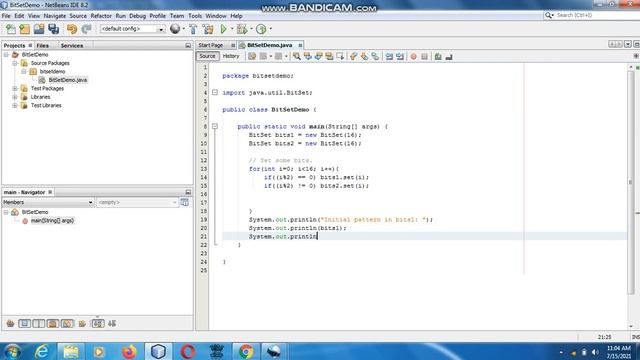
Task: Click the Comment lines icon
Action: pyautogui.click(x=438, y=56)
